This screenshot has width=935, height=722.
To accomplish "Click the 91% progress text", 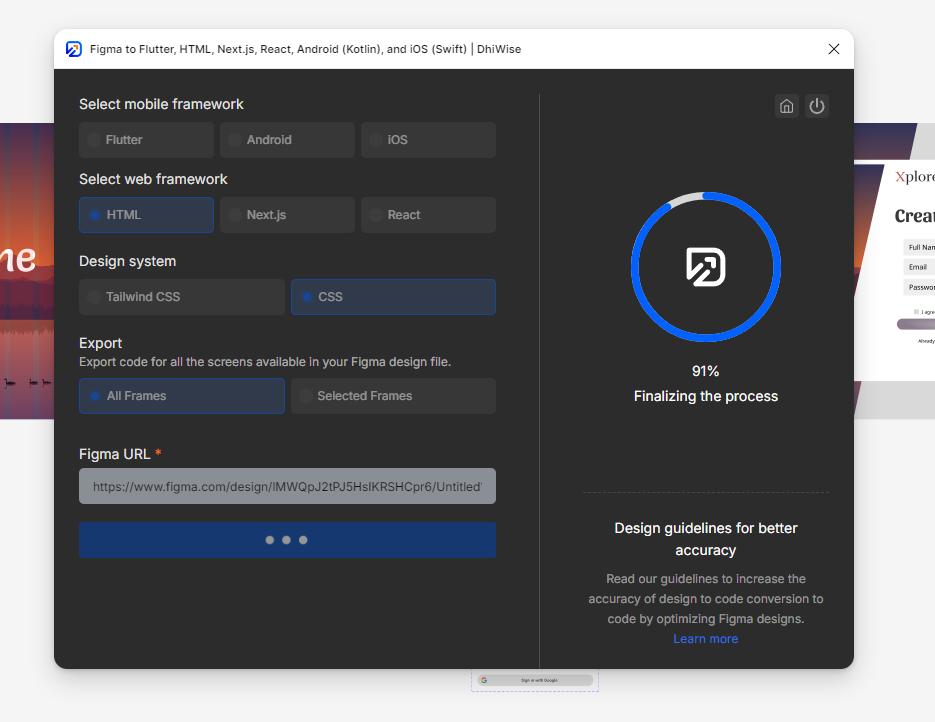I will coord(705,371).
